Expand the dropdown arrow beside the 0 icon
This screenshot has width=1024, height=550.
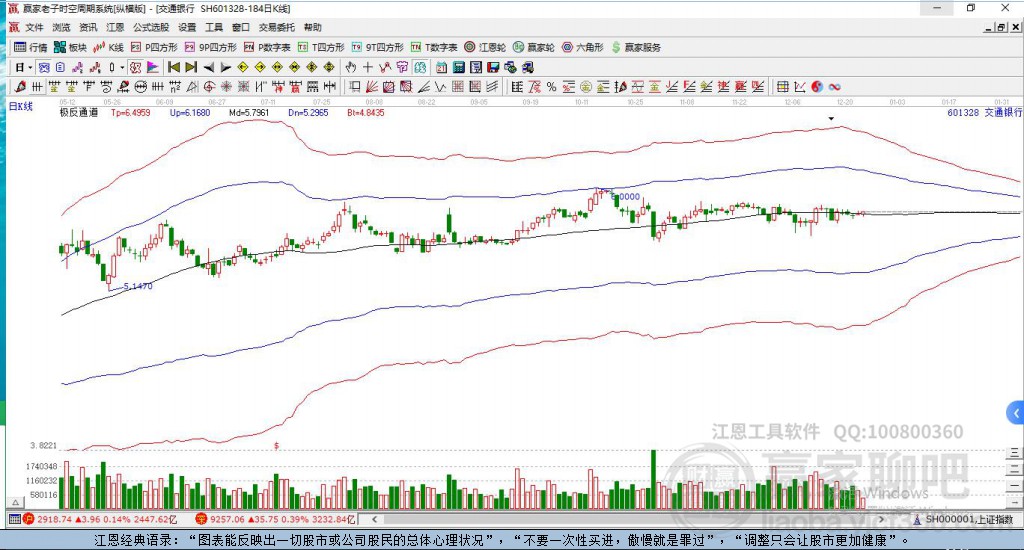(122, 67)
